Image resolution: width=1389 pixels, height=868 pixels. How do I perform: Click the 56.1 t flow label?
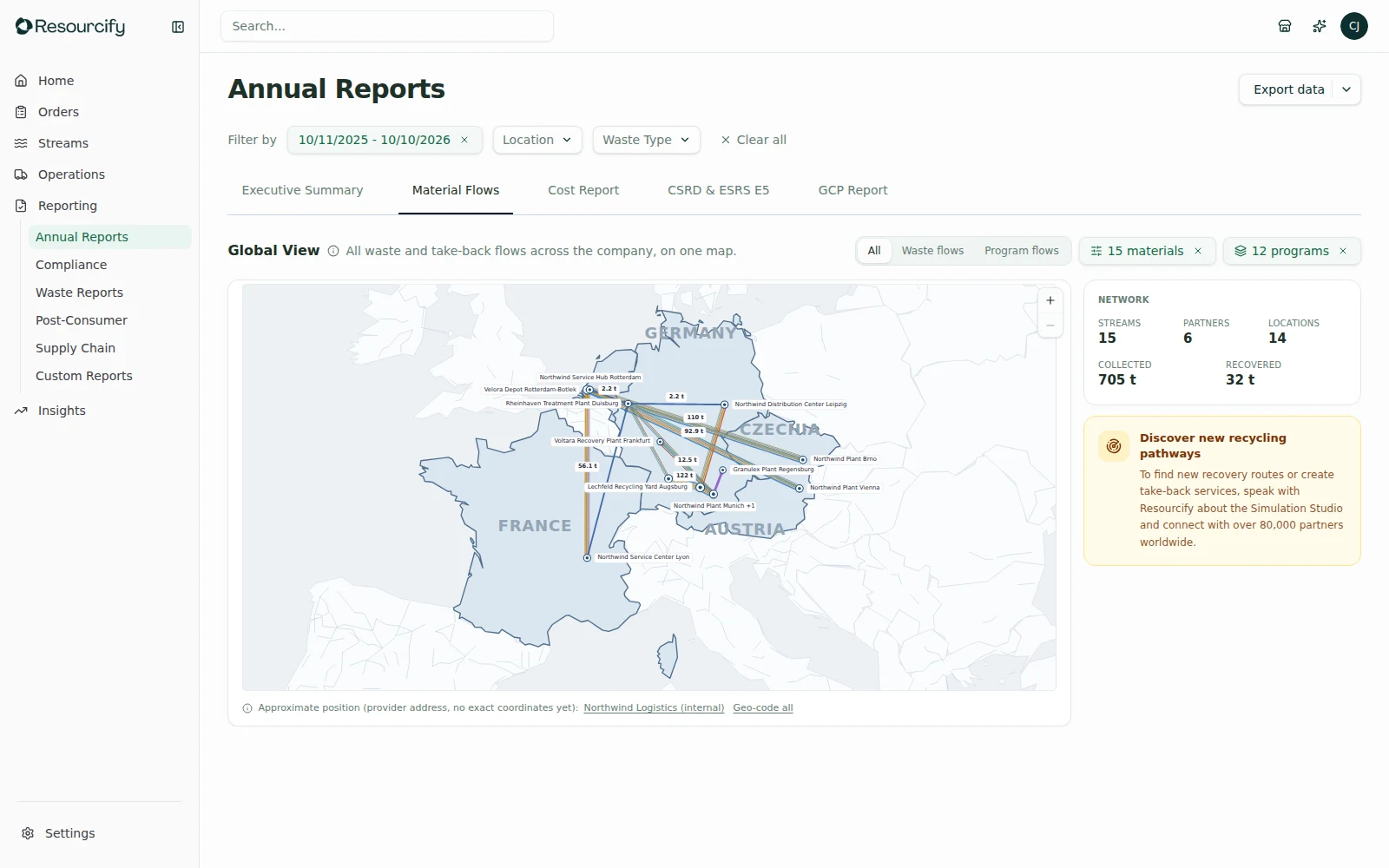click(588, 466)
